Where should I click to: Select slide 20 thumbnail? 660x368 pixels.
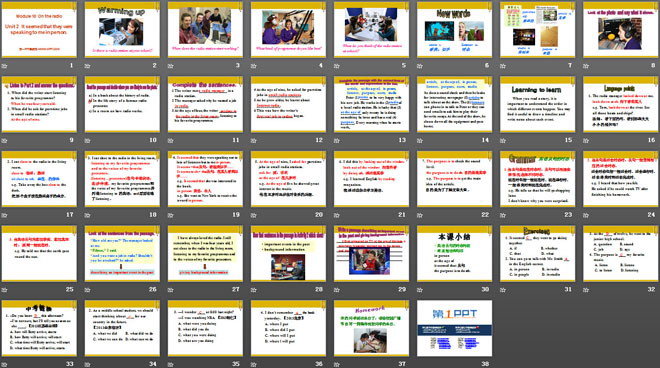coord(288,179)
